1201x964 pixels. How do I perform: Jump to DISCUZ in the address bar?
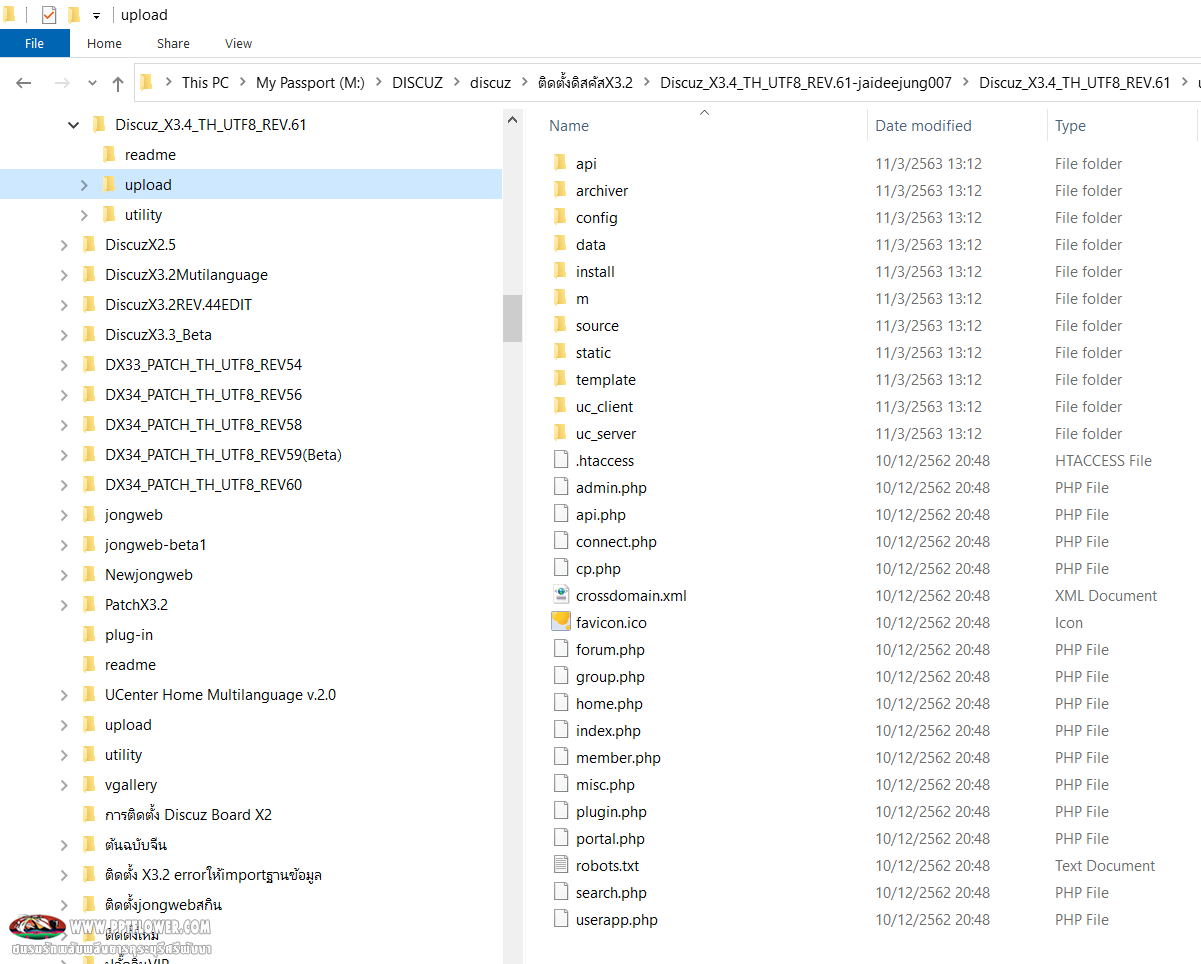click(x=417, y=83)
